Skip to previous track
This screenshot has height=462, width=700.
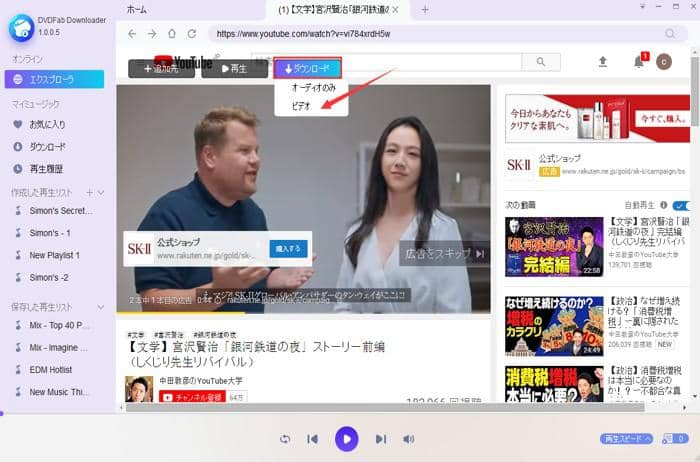click(313, 439)
